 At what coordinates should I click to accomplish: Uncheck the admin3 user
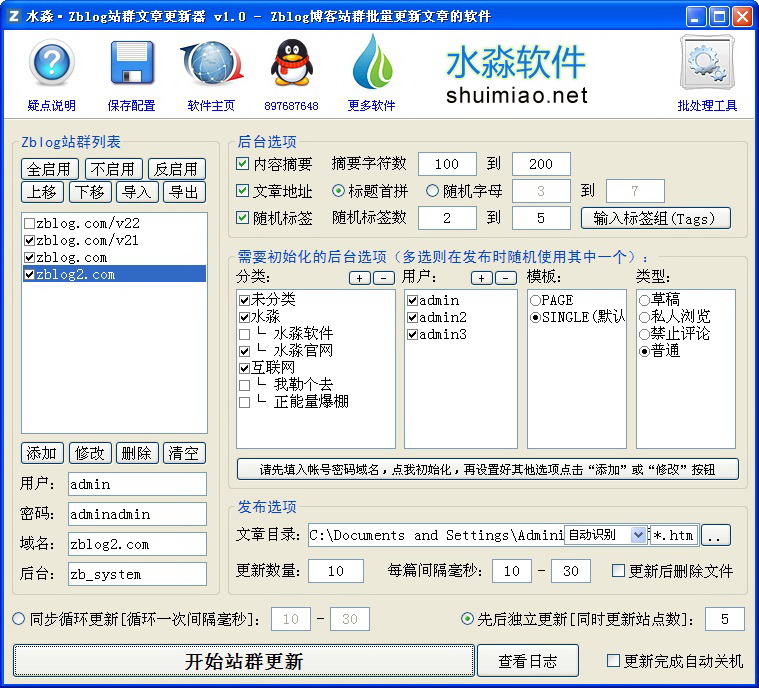pos(412,335)
